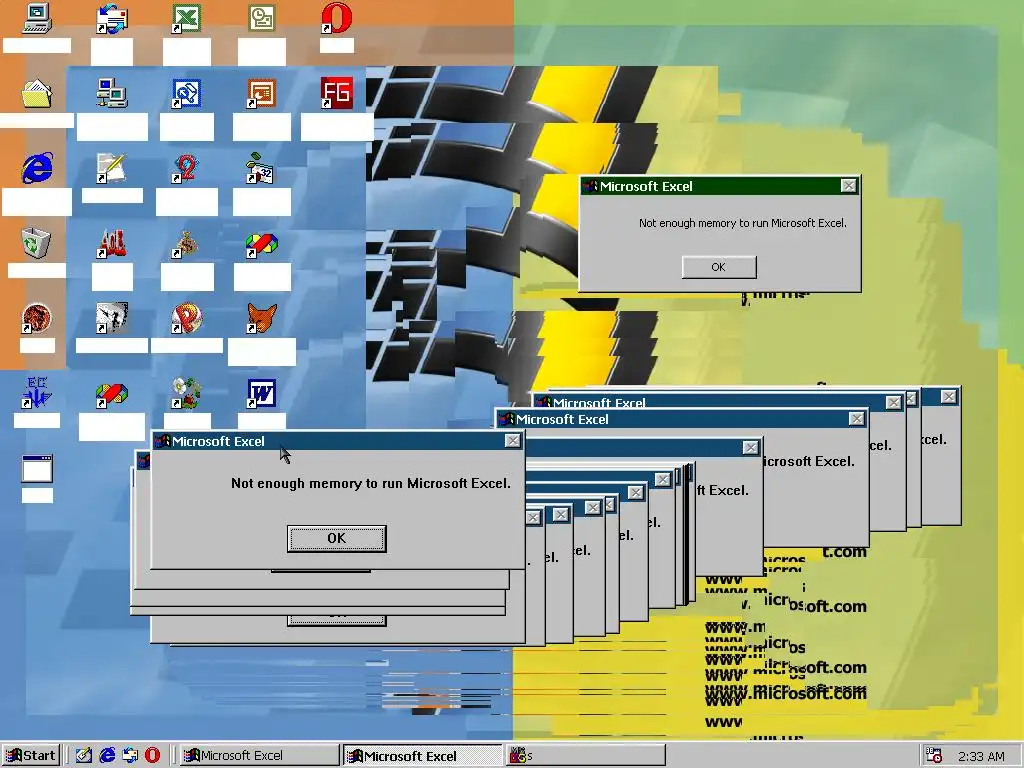Viewport: 1024px width, 768px height.
Task: Switch to the first Microsoft Excel taskbar button
Action: (259, 756)
